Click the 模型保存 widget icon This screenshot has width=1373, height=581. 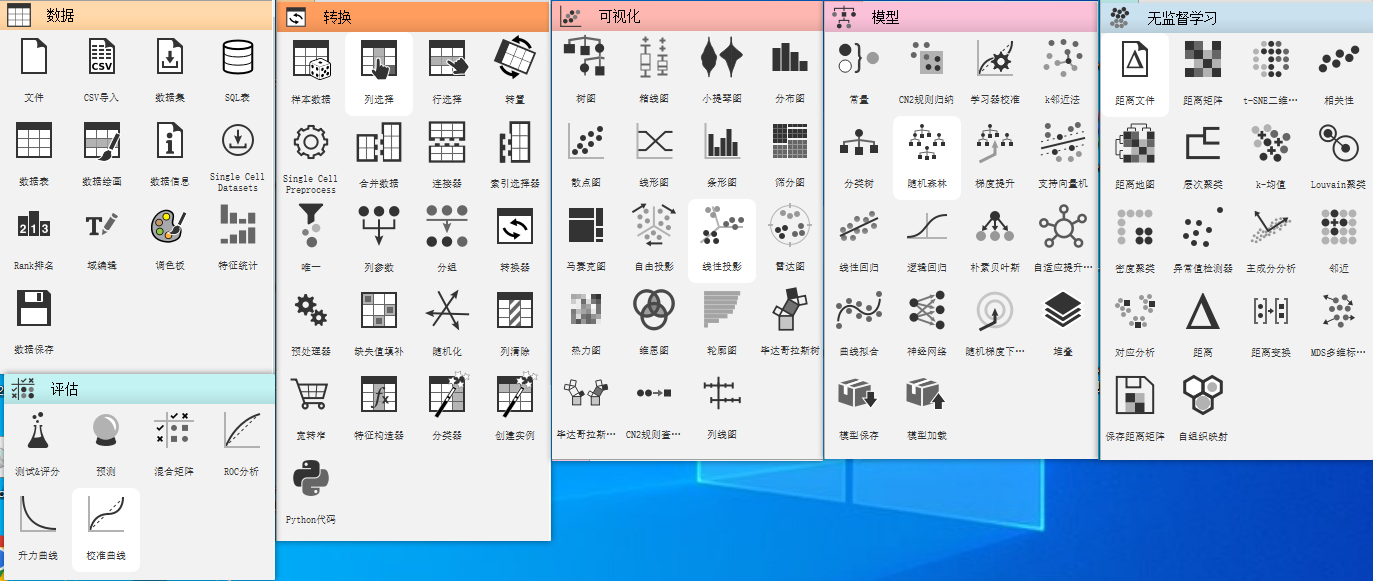pos(859,395)
